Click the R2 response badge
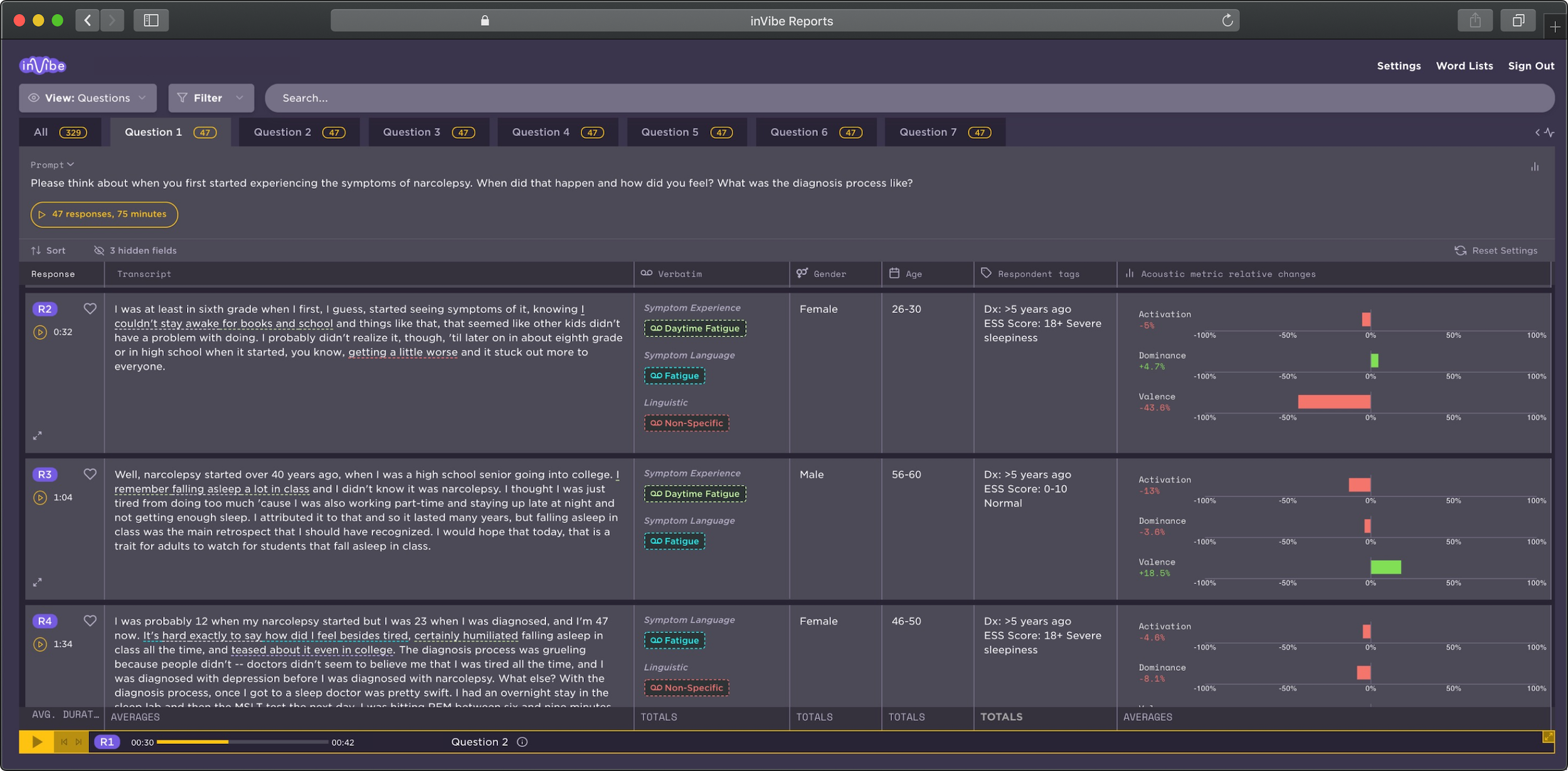Screen dimensions: 1568x771 pyautogui.click(x=45, y=309)
